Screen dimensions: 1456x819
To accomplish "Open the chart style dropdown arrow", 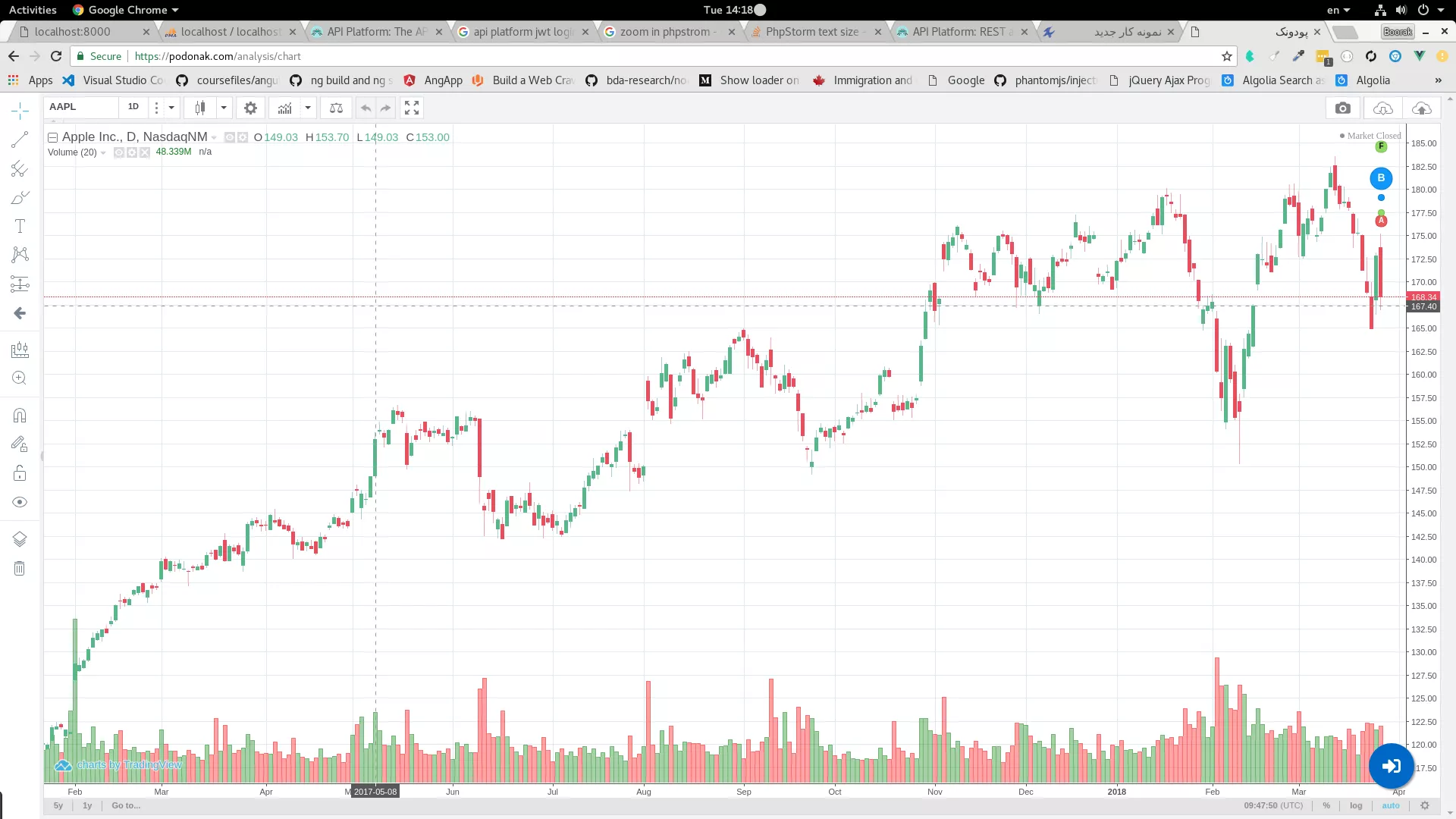I will pos(224,108).
